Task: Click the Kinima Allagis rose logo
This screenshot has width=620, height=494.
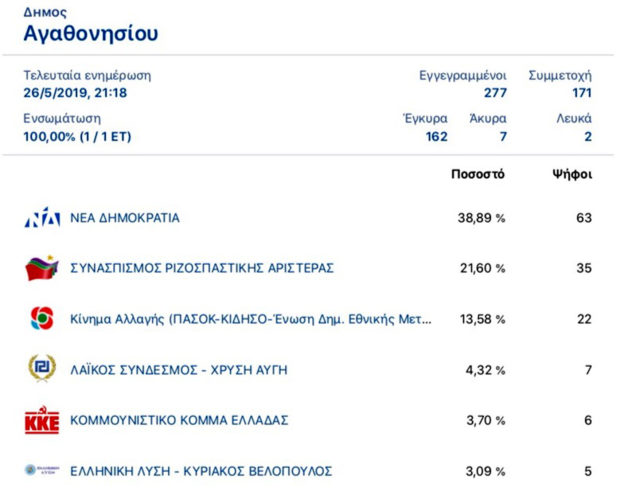Action: 42,318
